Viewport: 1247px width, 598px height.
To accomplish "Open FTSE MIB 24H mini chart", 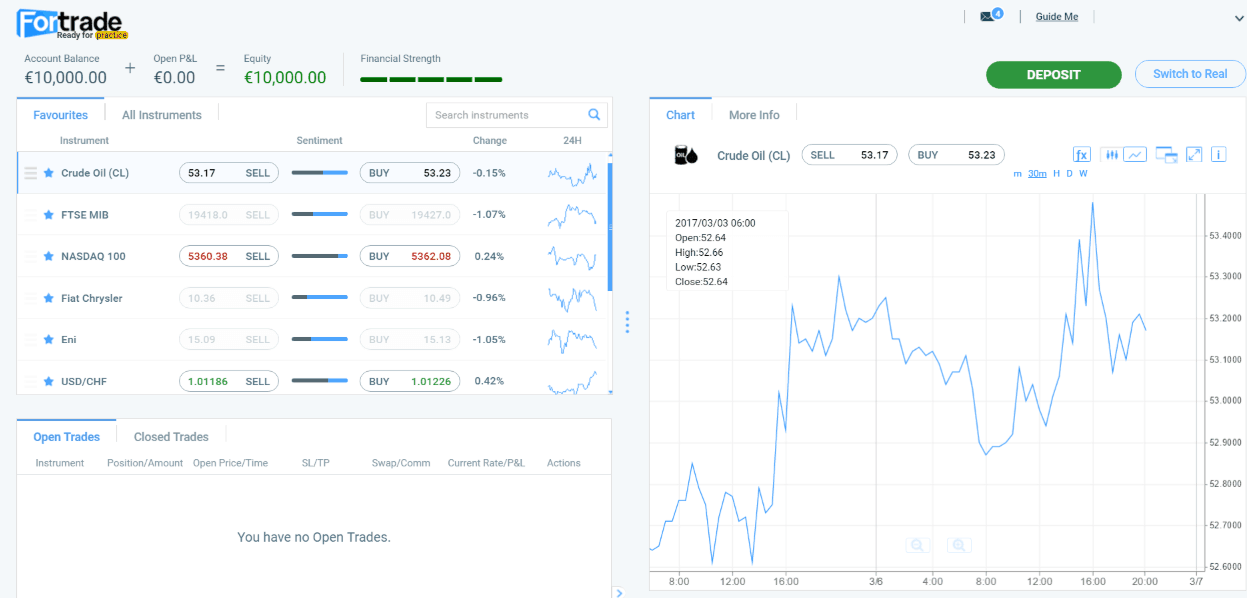I will (x=572, y=215).
